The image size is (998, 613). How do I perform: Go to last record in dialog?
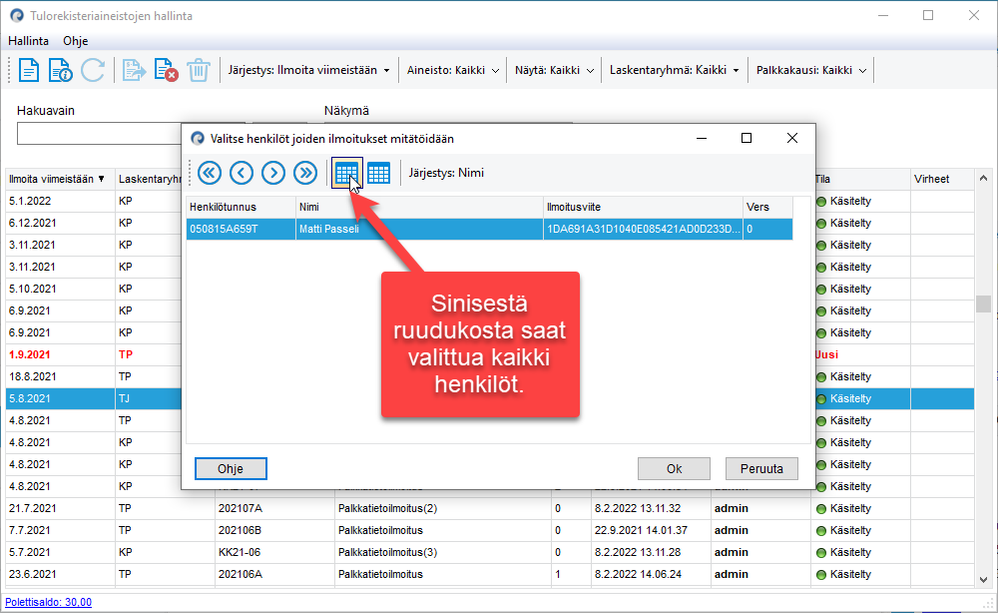306,173
